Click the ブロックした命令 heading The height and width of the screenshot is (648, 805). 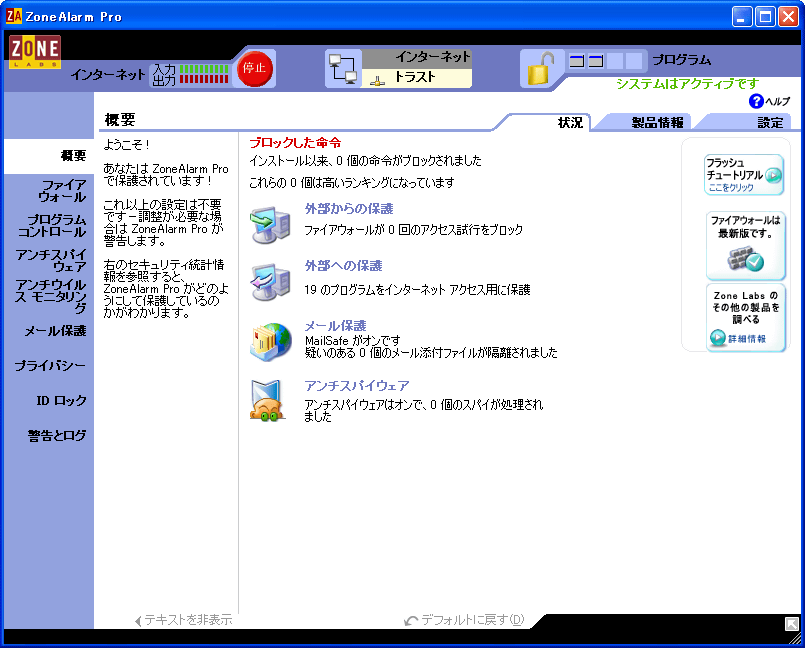point(295,142)
